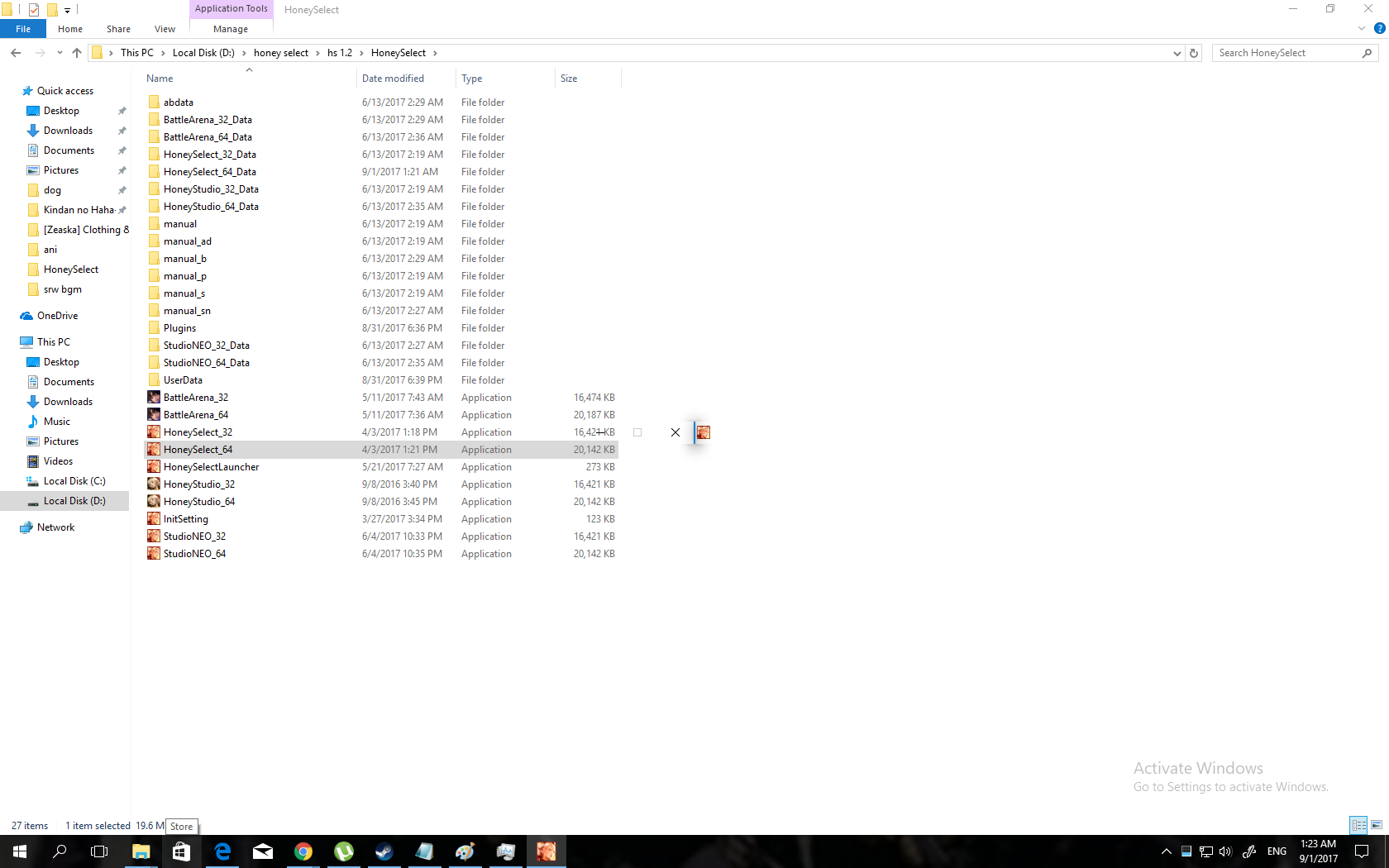Navigate to Local Disk (D:) breadcrumb
The image size is (1389, 868).
pyautogui.click(x=203, y=53)
